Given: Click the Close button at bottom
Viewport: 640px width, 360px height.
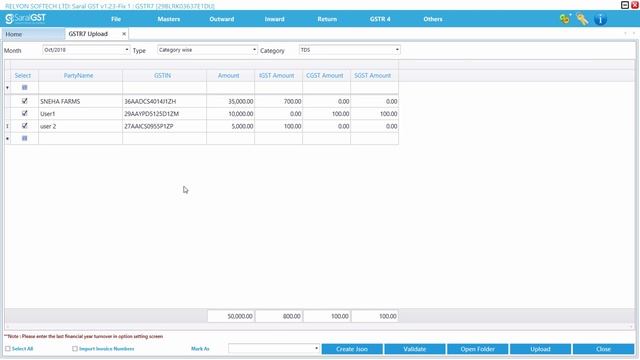Looking at the screenshot, I should 603,349.
